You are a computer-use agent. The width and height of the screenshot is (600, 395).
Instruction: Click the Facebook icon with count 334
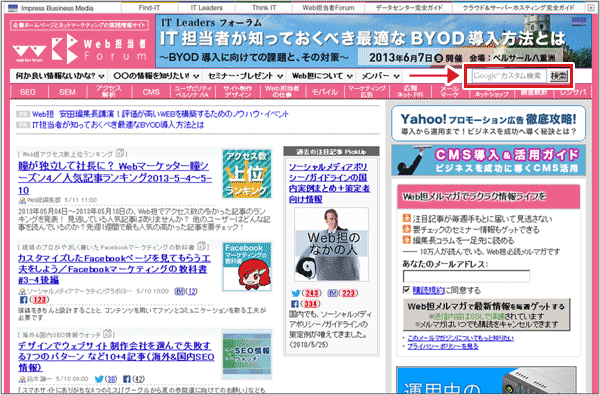click(x=295, y=304)
